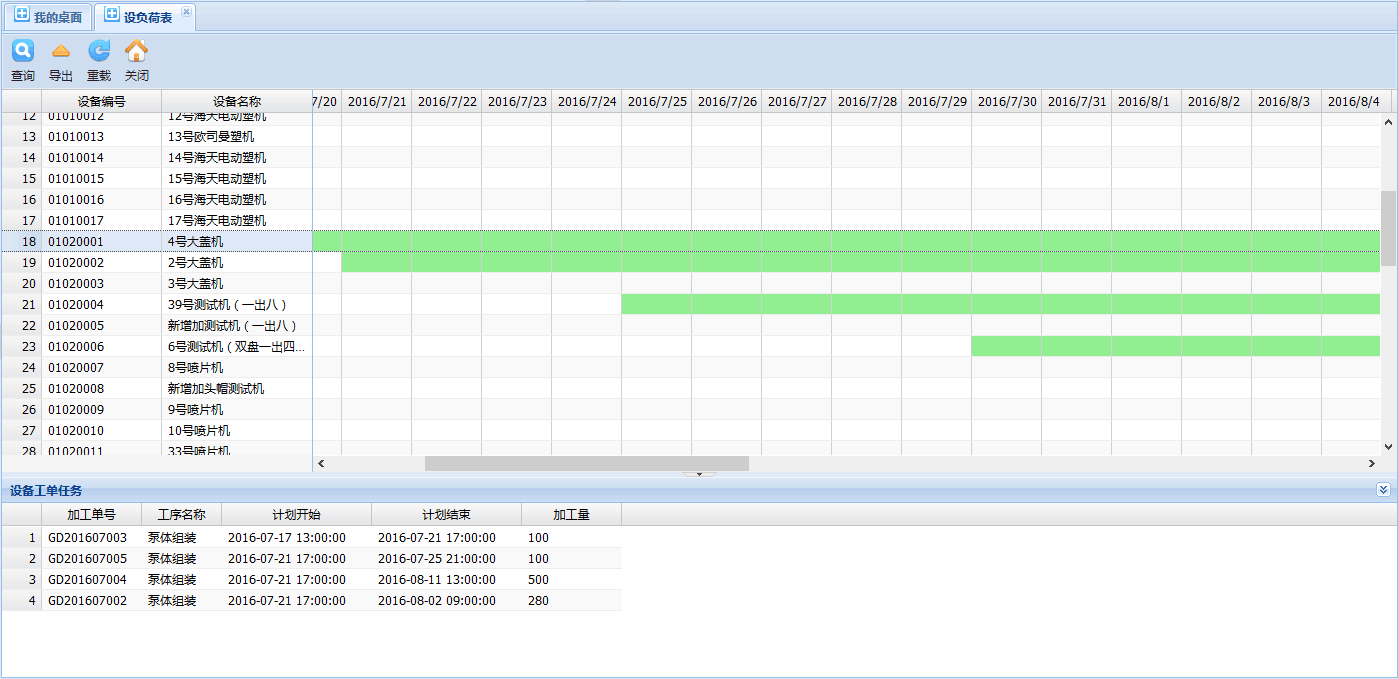
Task: Collapse the 设备工单任务 panel with double-chevron
Action: 1383,490
